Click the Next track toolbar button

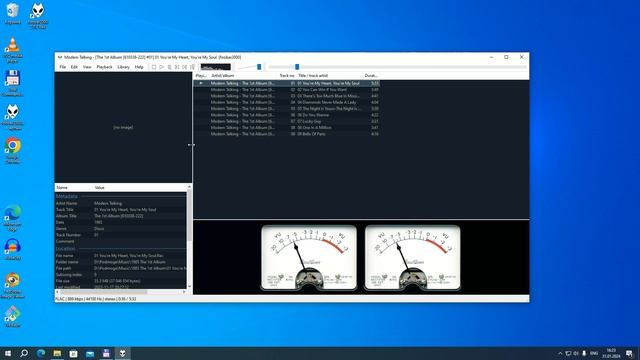pos(184,67)
